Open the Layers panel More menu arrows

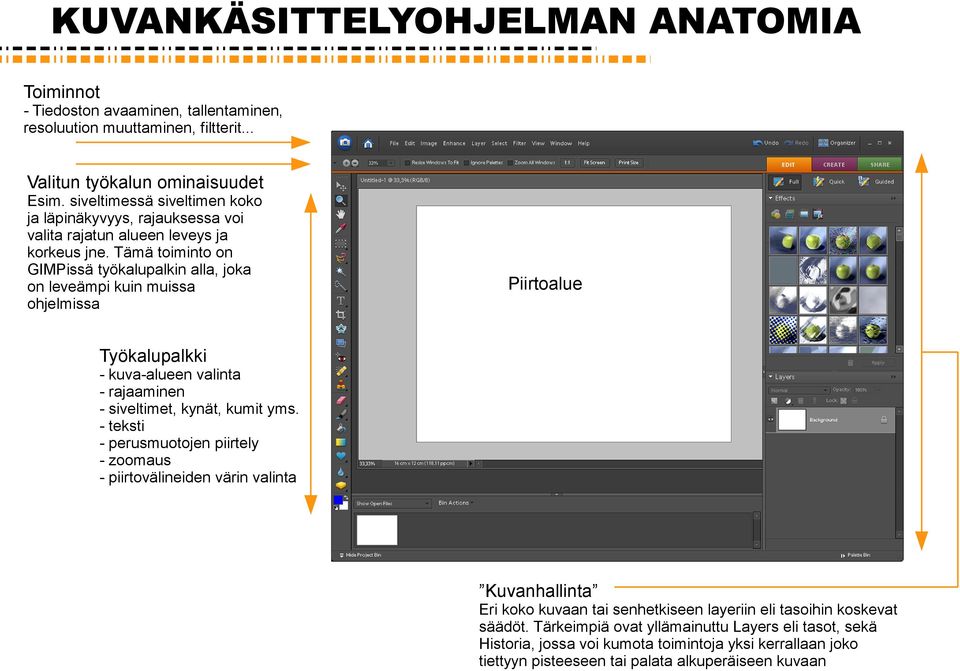click(x=893, y=377)
